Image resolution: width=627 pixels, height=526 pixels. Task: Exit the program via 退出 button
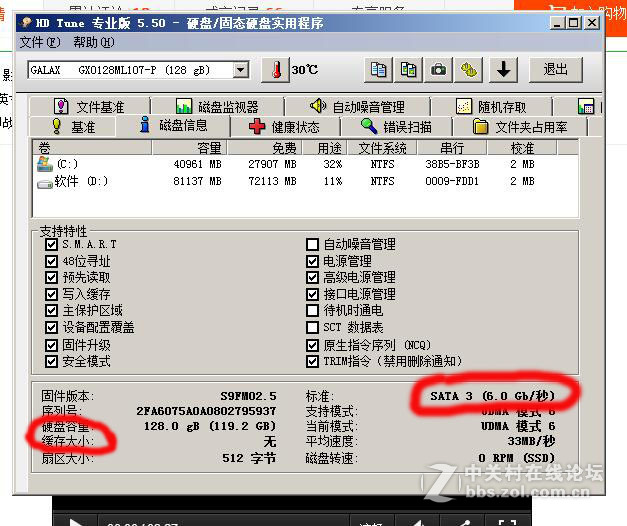pos(555,70)
